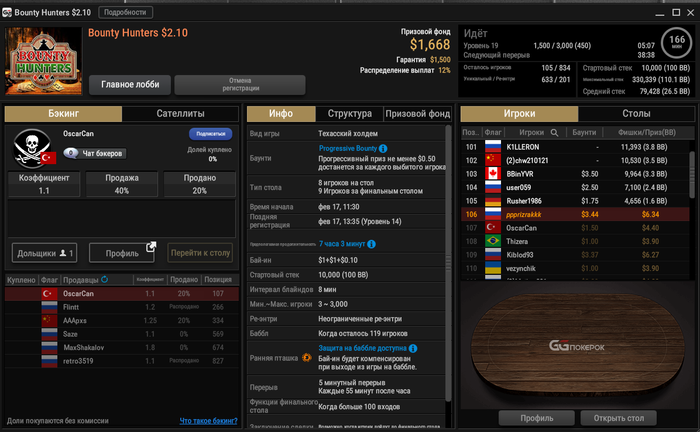700x432 pixels.
Task: Click the Progressive Bounty info icon
Action: pyautogui.click(x=383, y=149)
